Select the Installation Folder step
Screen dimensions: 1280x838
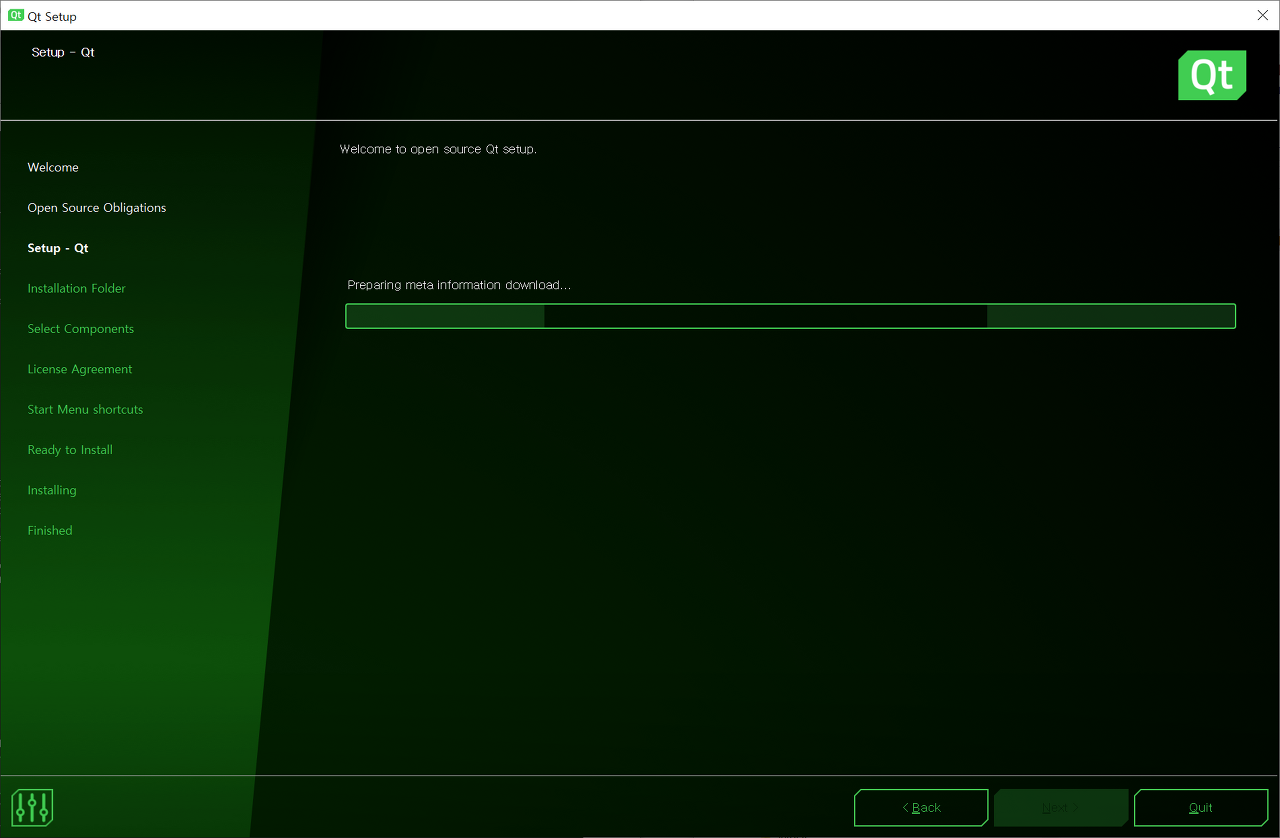pyautogui.click(x=77, y=288)
